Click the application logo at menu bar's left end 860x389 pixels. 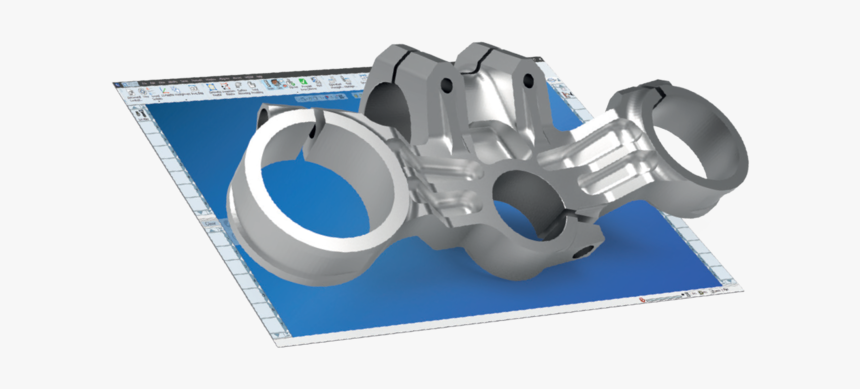[117, 84]
